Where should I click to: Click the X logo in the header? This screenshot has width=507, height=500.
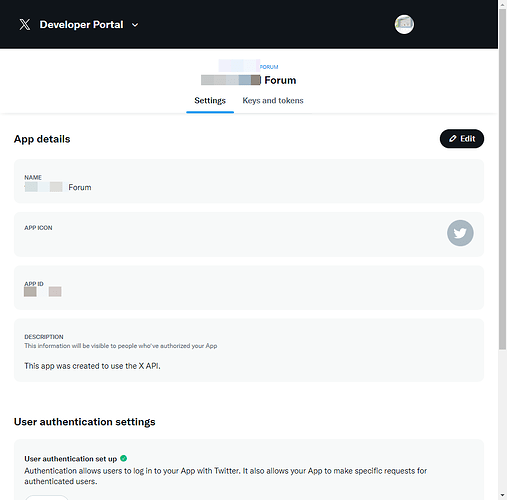click(x=25, y=24)
